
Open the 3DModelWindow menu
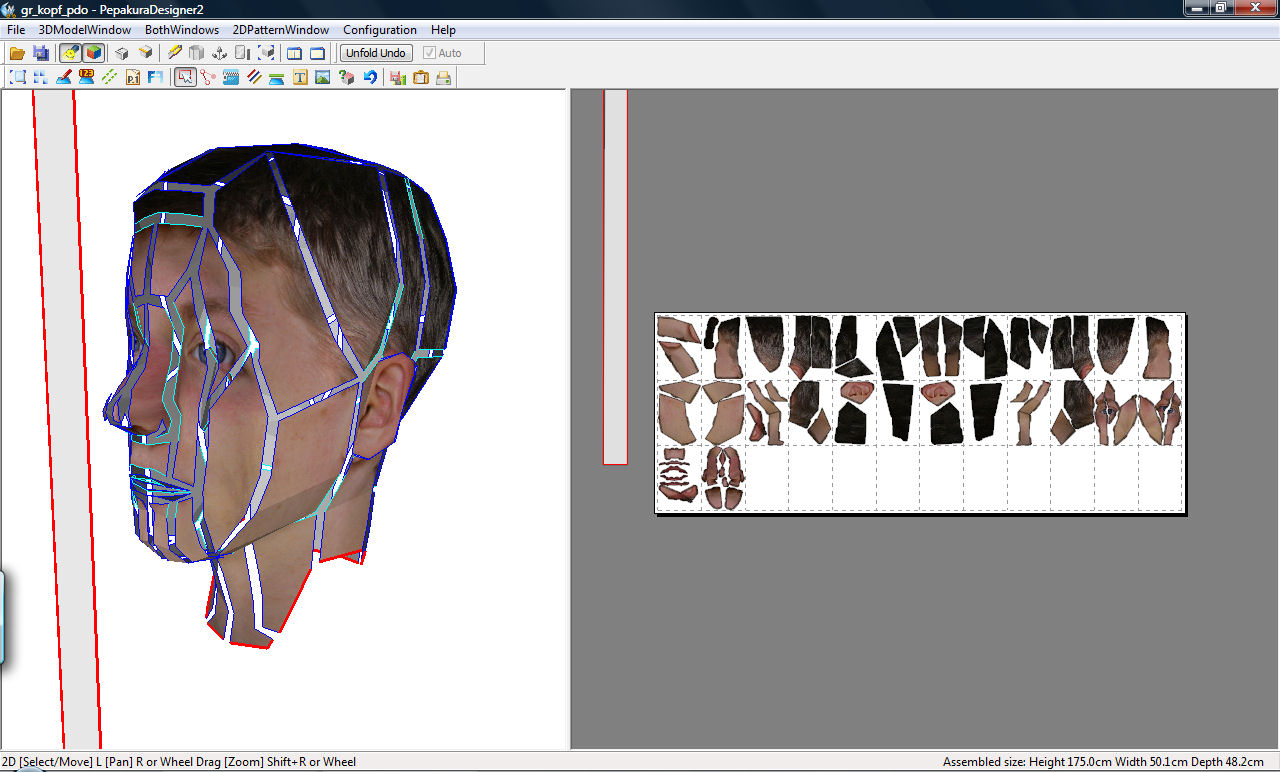coord(85,30)
